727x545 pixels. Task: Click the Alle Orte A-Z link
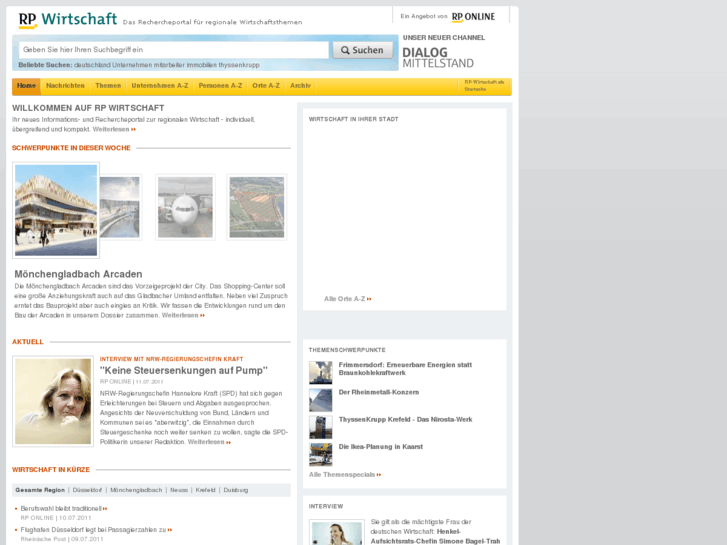pos(348,299)
